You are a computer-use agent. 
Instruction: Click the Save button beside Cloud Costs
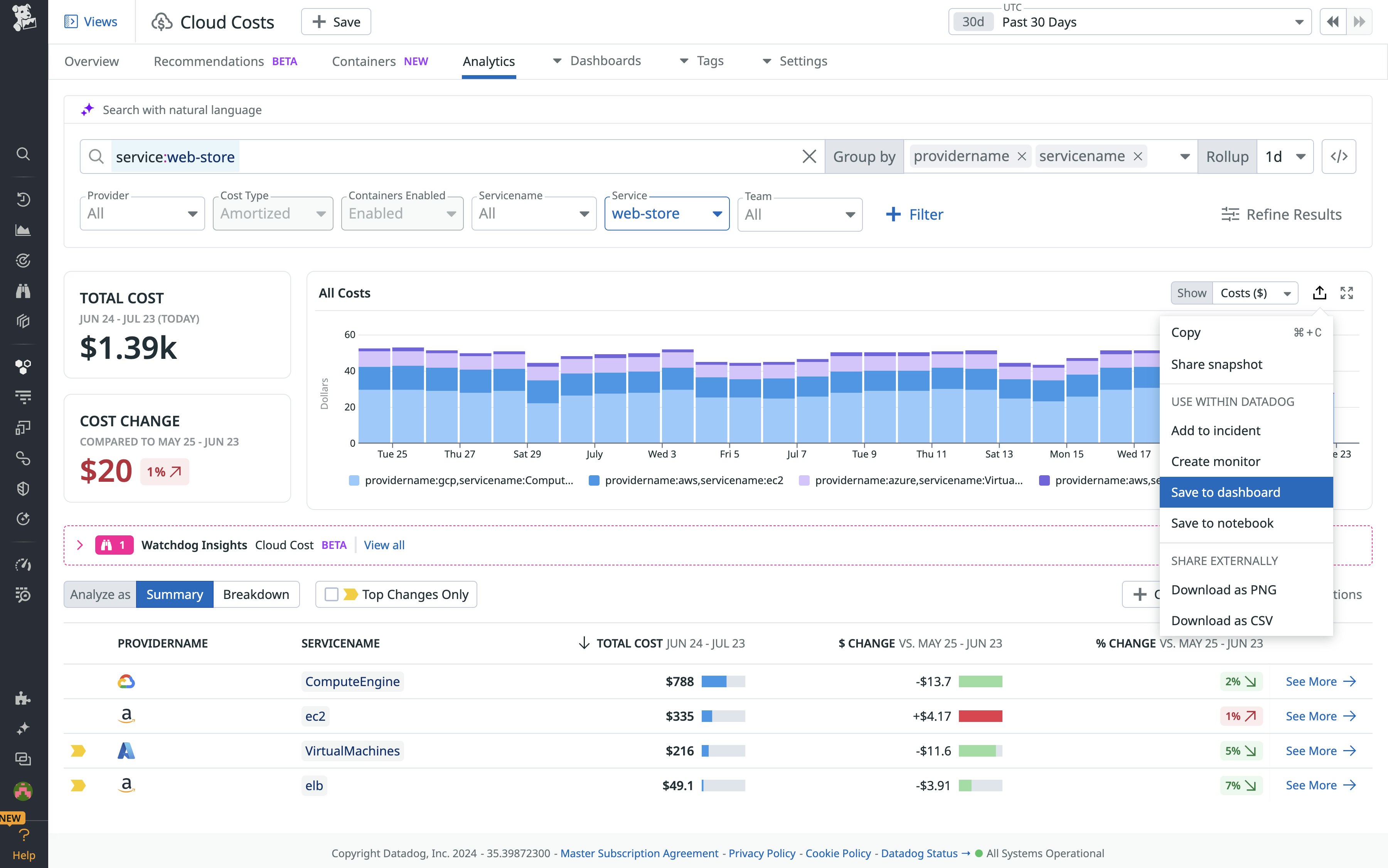tap(336, 22)
